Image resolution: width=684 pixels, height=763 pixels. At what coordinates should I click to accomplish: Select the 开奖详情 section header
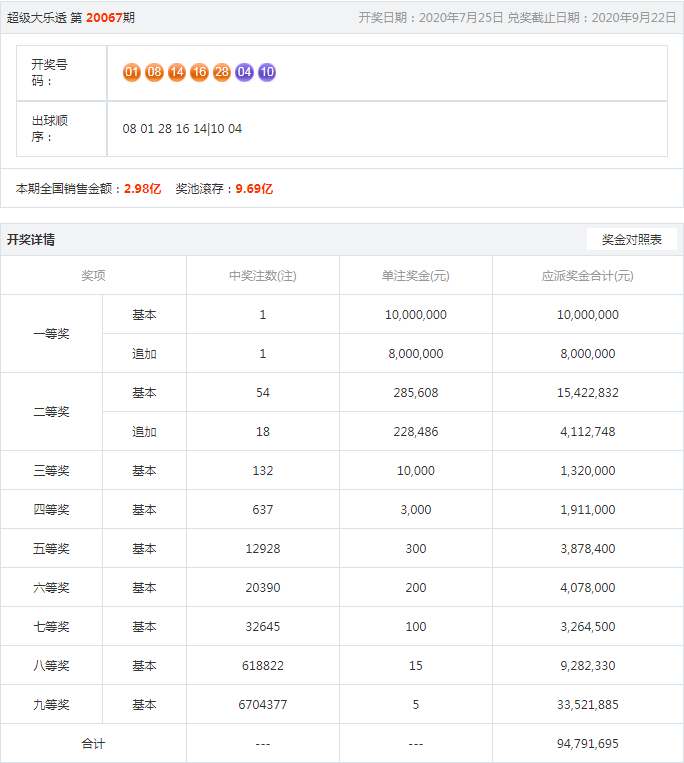(31, 240)
